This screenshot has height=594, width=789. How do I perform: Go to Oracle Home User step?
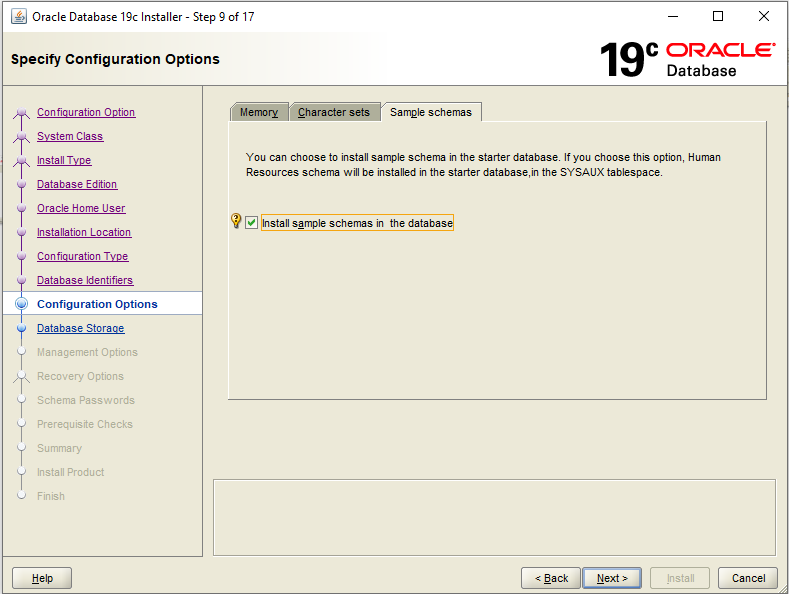(x=81, y=208)
